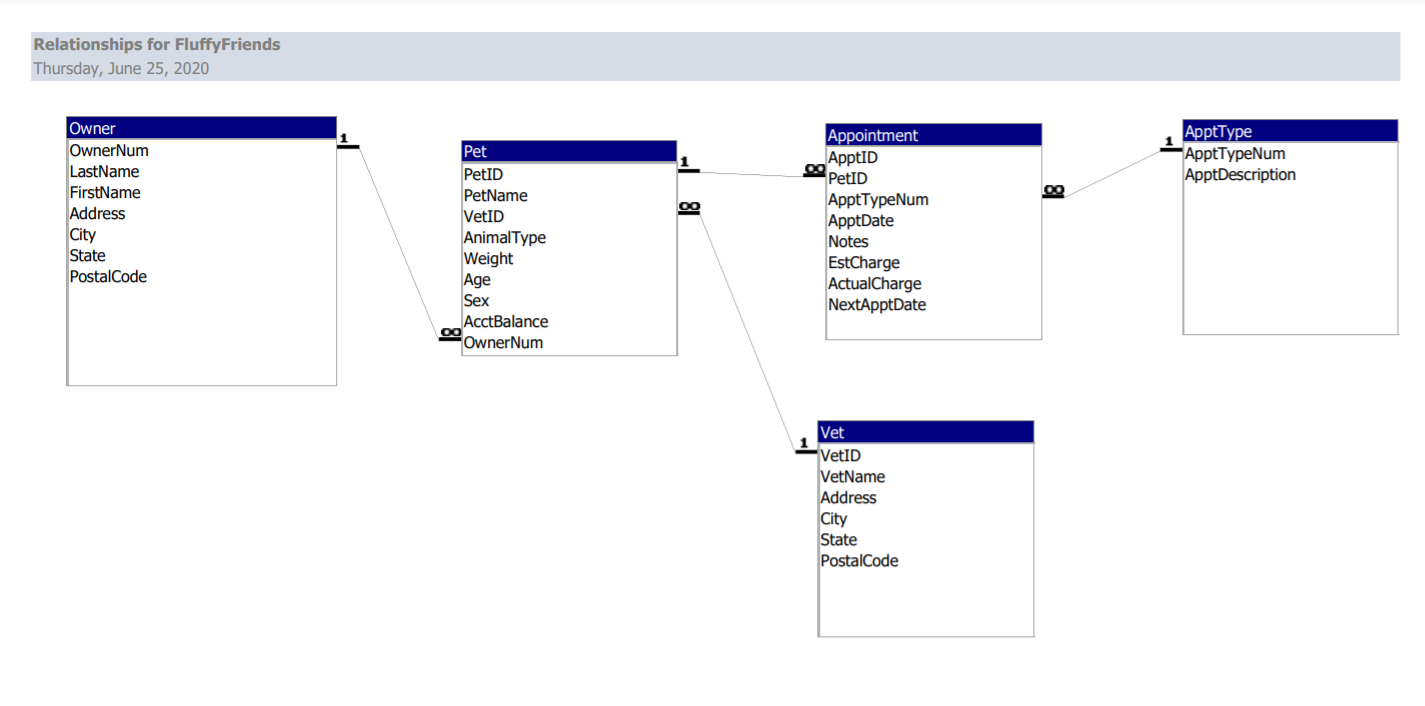Click the infinity symbol near the Appointment table

coord(812,170)
